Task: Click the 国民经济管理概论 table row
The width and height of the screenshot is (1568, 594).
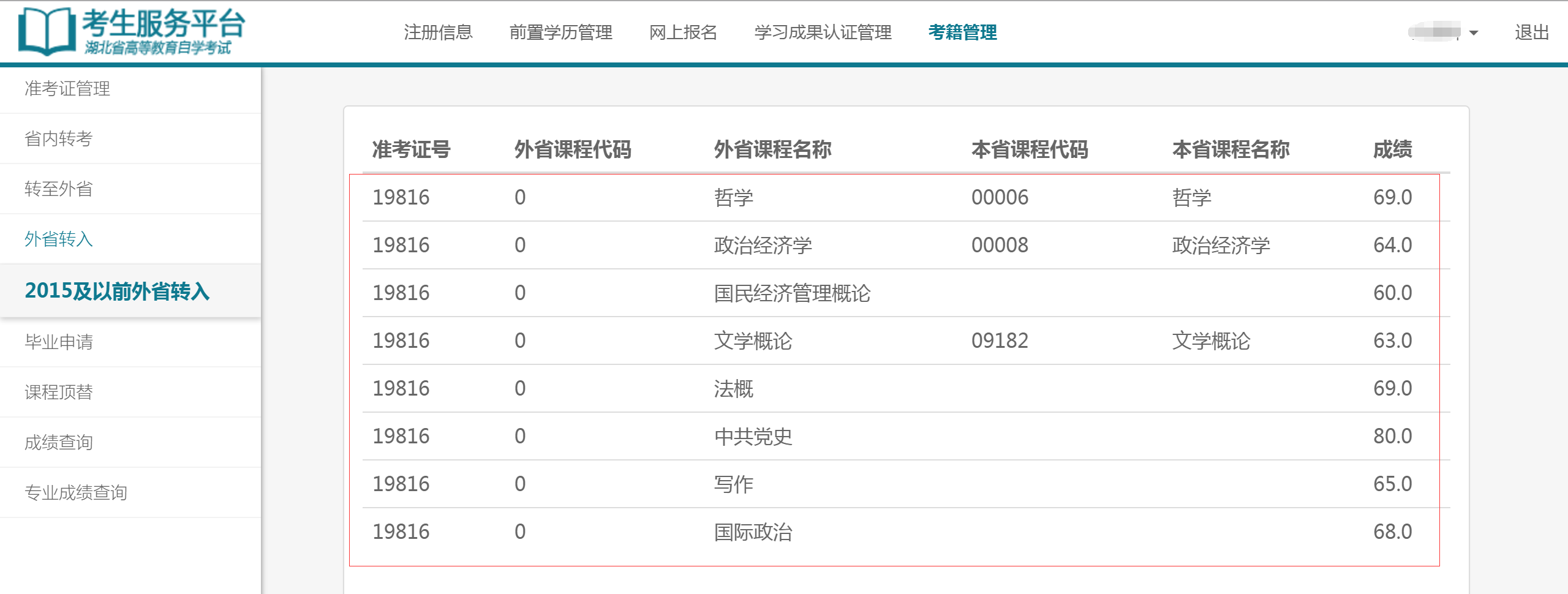Action: [791, 293]
